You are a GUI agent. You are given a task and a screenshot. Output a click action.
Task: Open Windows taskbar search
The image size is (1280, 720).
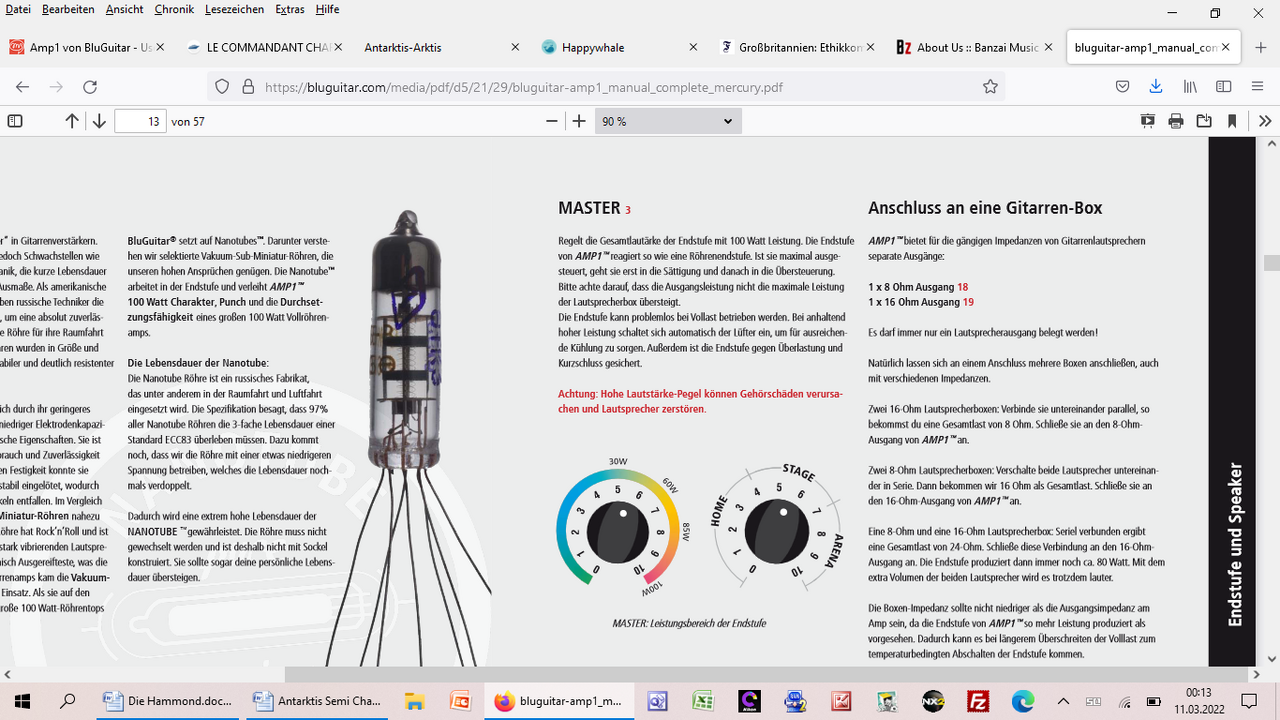(x=68, y=701)
